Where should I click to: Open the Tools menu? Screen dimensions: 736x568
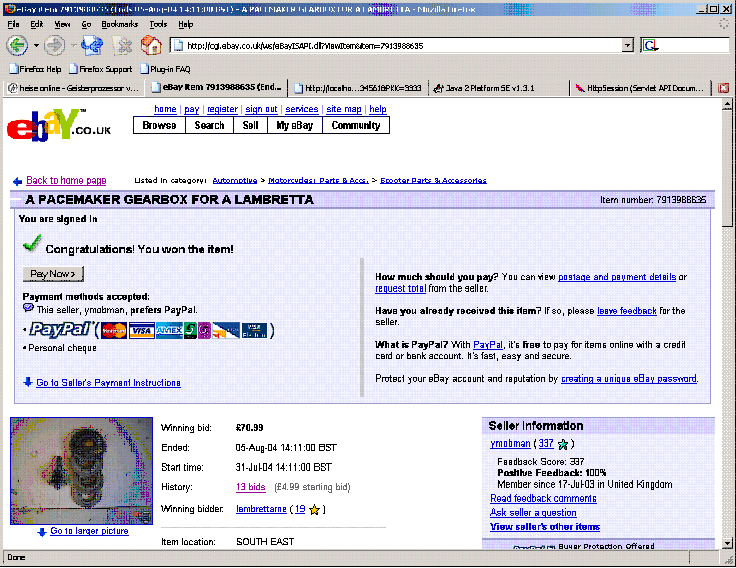(158, 24)
